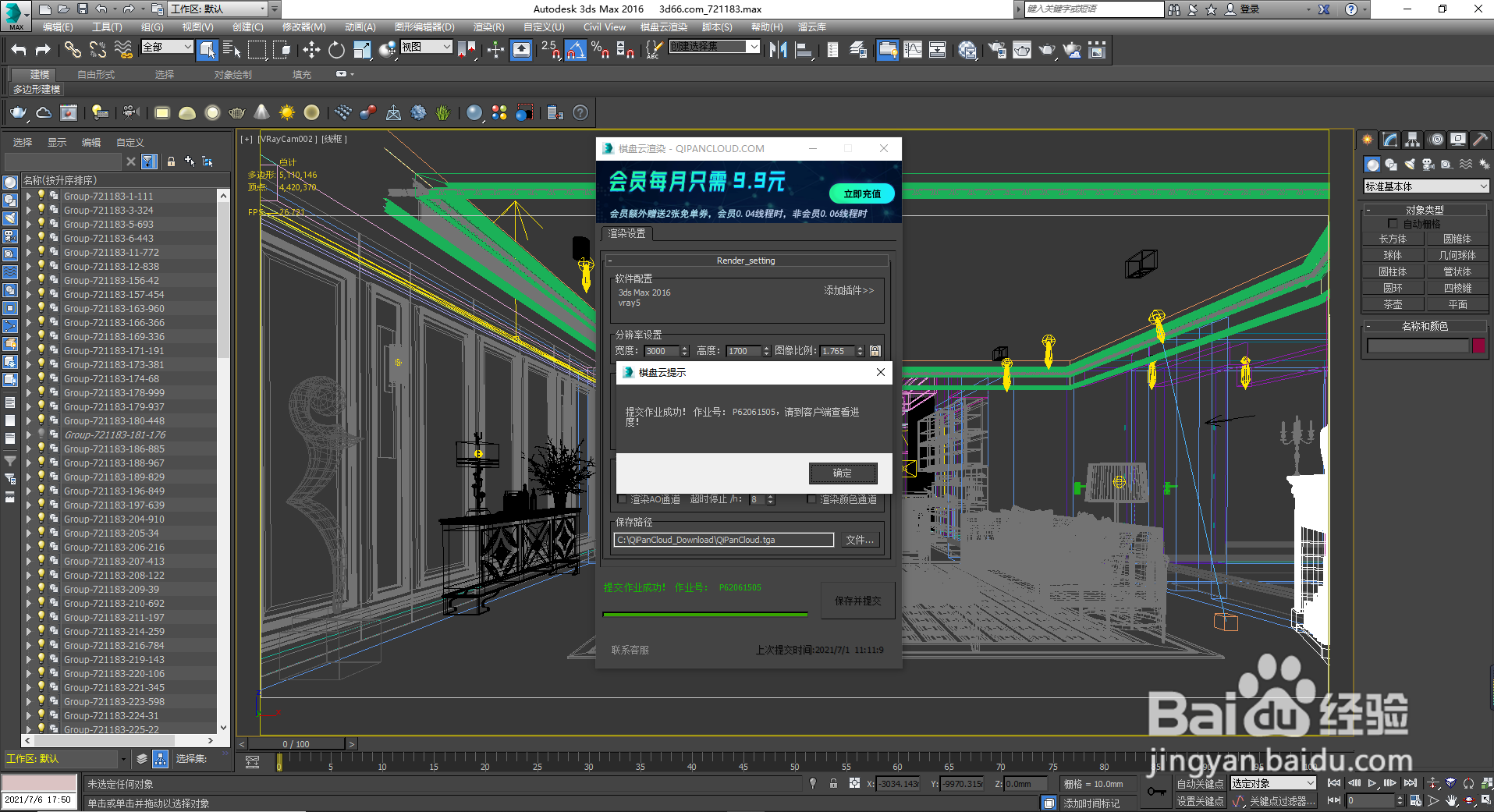
Task: Open the Utilities hammer tab icon
Action: point(1480,140)
